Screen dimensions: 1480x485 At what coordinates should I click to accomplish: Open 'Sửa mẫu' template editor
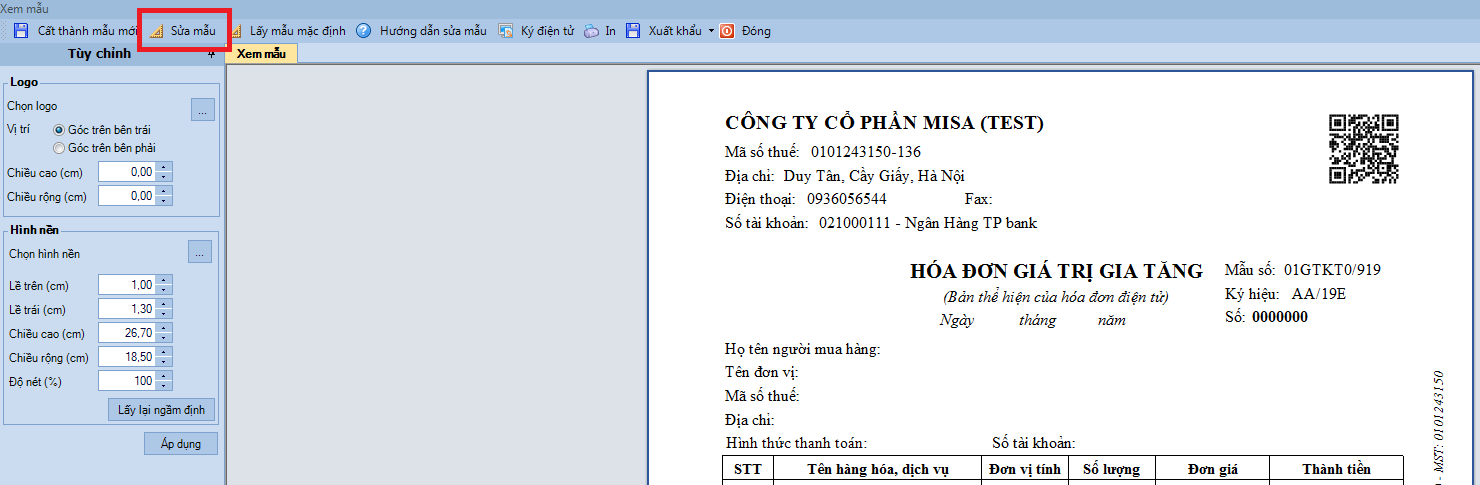click(x=183, y=31)
